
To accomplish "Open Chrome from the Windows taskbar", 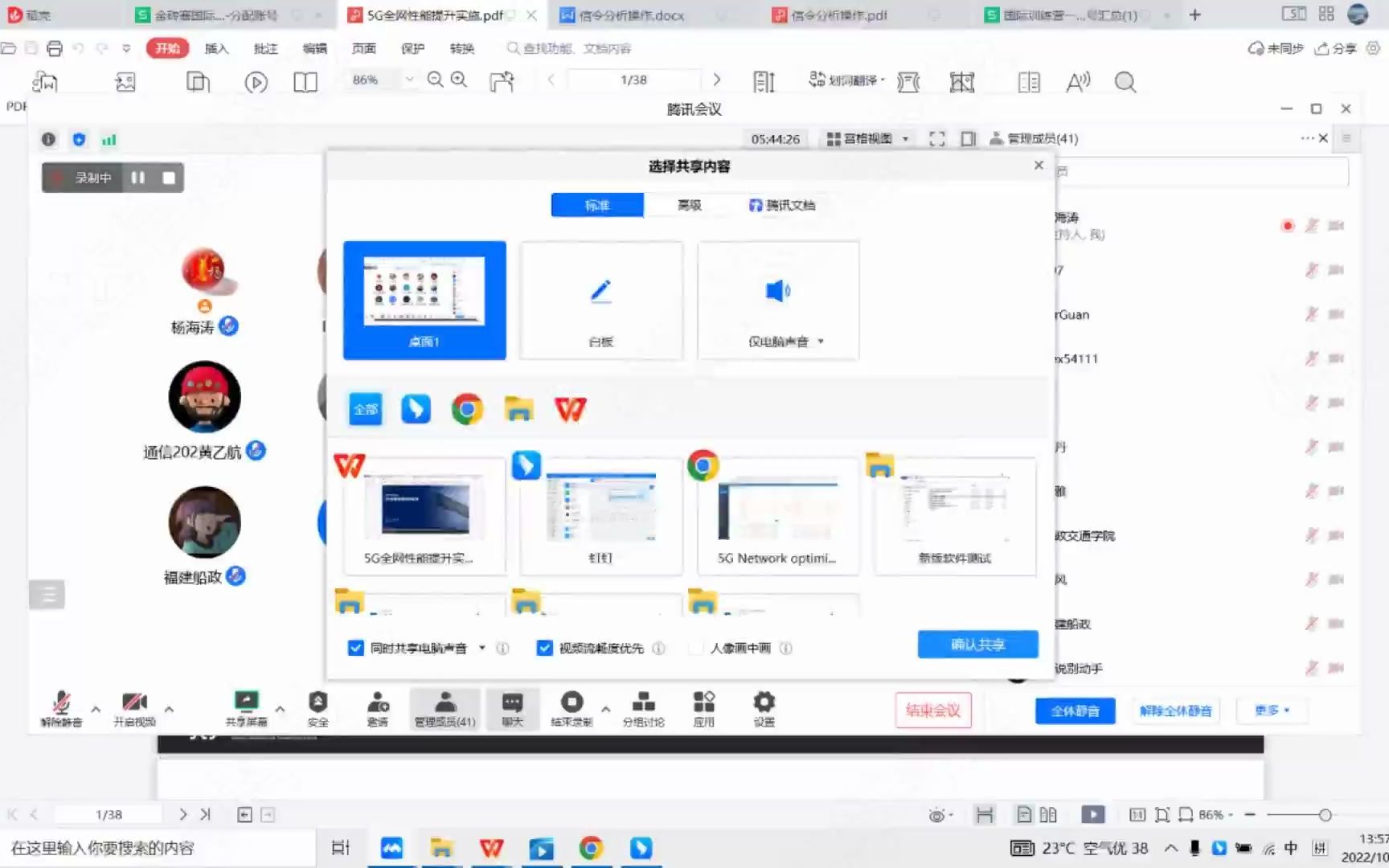I will click(591, 848).
